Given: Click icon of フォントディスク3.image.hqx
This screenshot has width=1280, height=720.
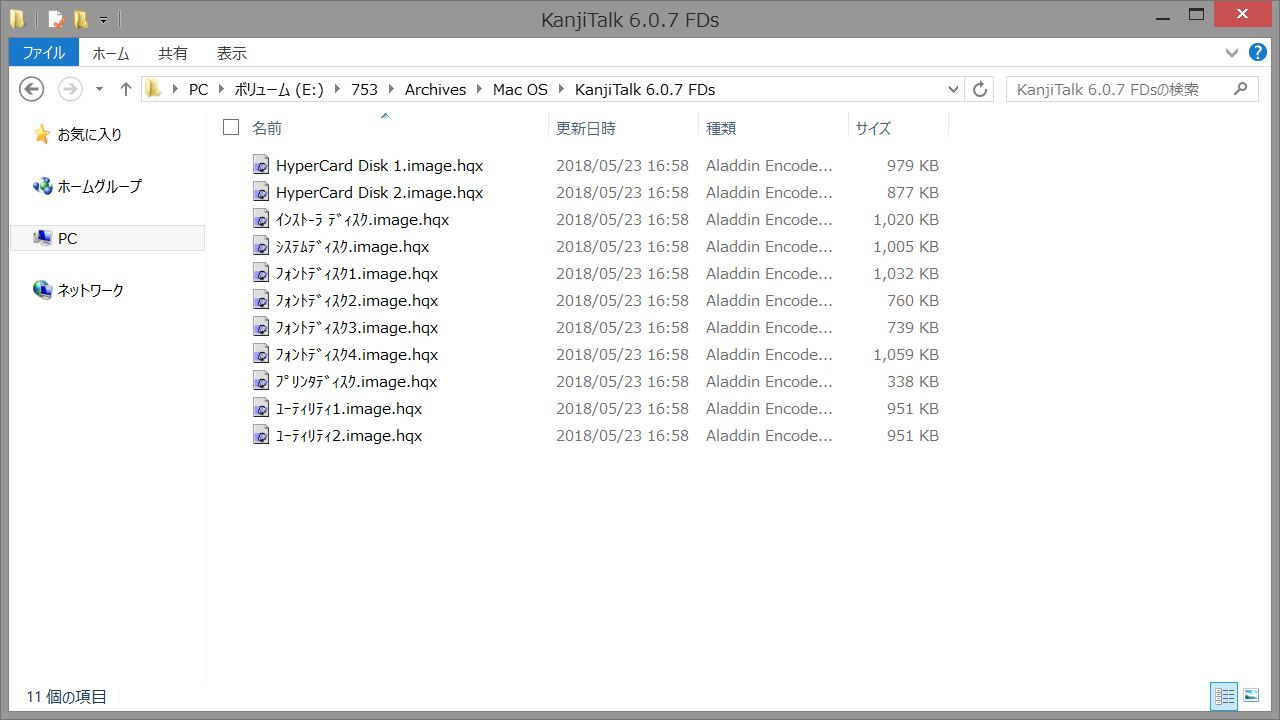Looking at the screenshot, I should coord(261,327).
